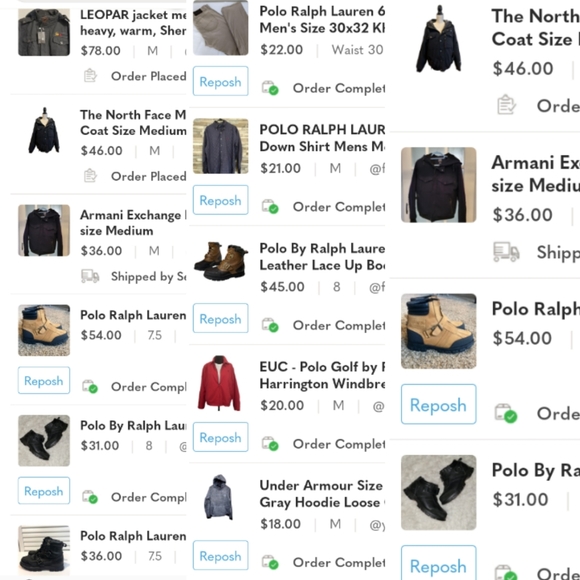Click the order complete icon for the $21.00 Down Shirt
Image resolution: width=580 pixels, height=580 pixels.
(270, 207)
